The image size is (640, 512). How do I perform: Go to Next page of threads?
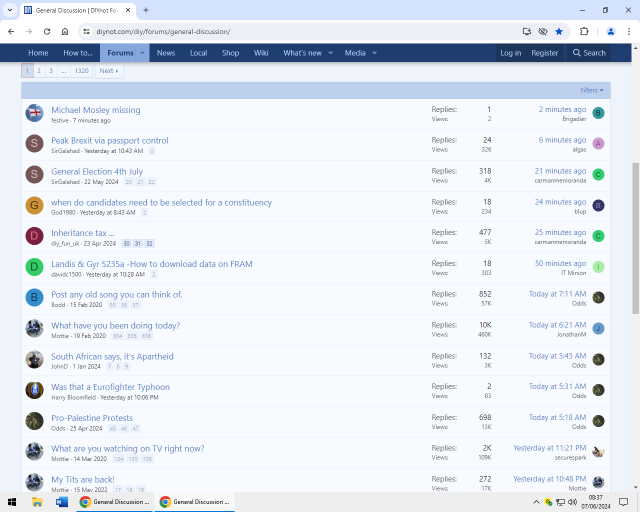tap(108, 71)
